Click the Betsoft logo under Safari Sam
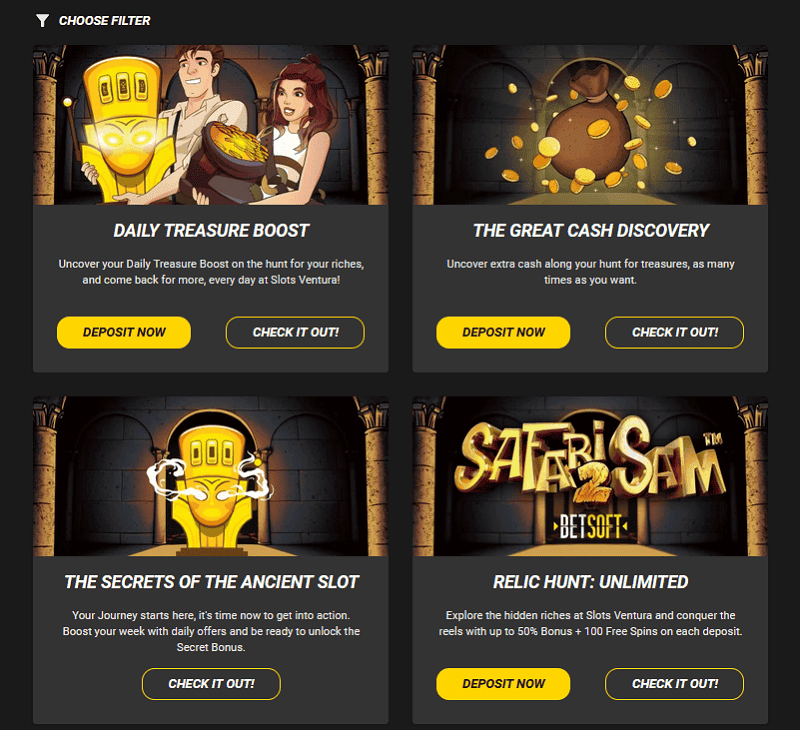The width and height of the screenshot is (800, 730). (x=590, y=526)
